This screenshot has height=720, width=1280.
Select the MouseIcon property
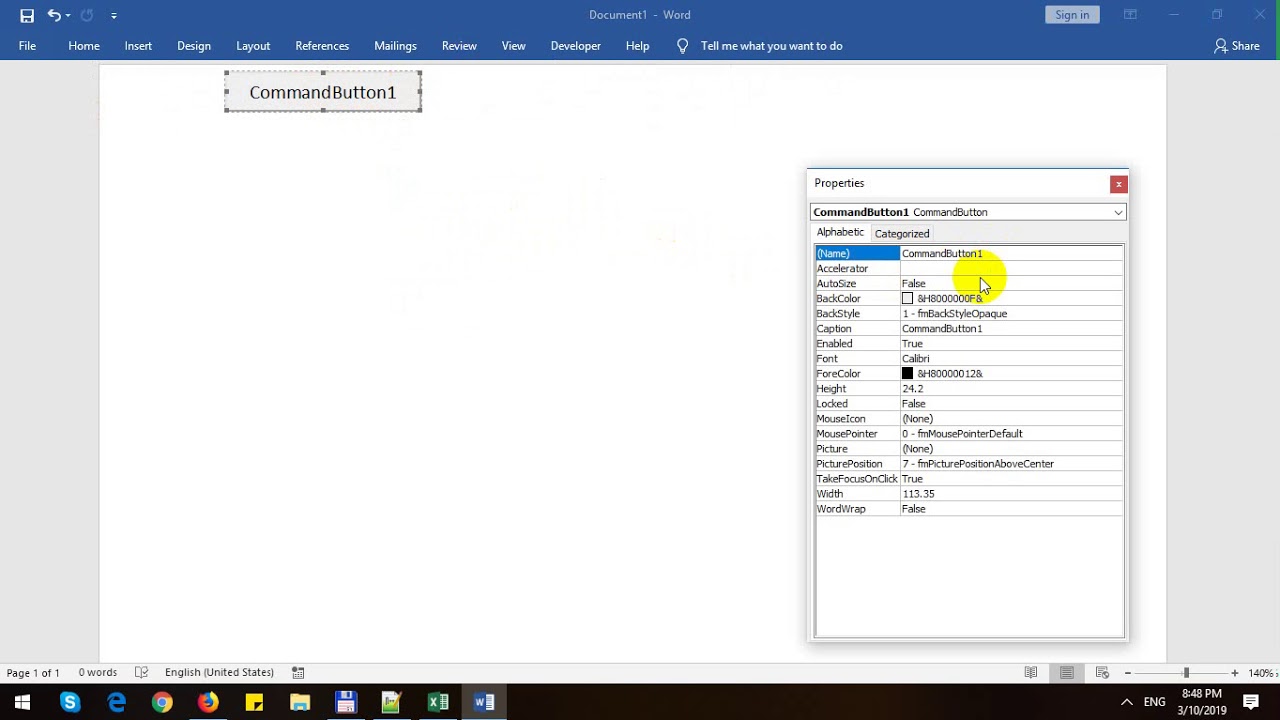point(857,419)
